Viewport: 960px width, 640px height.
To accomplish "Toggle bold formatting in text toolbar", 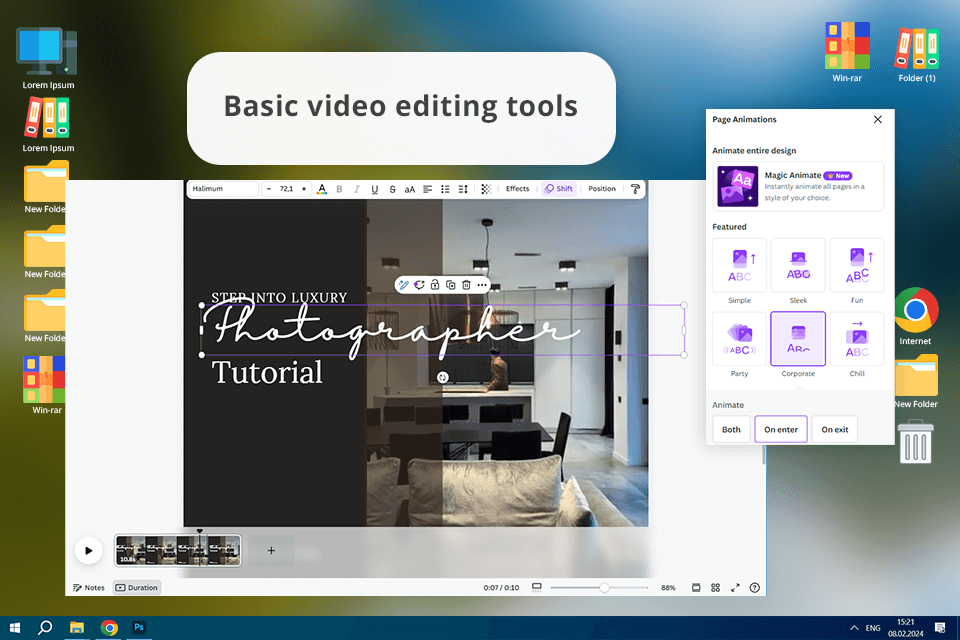I will (339, 189).
